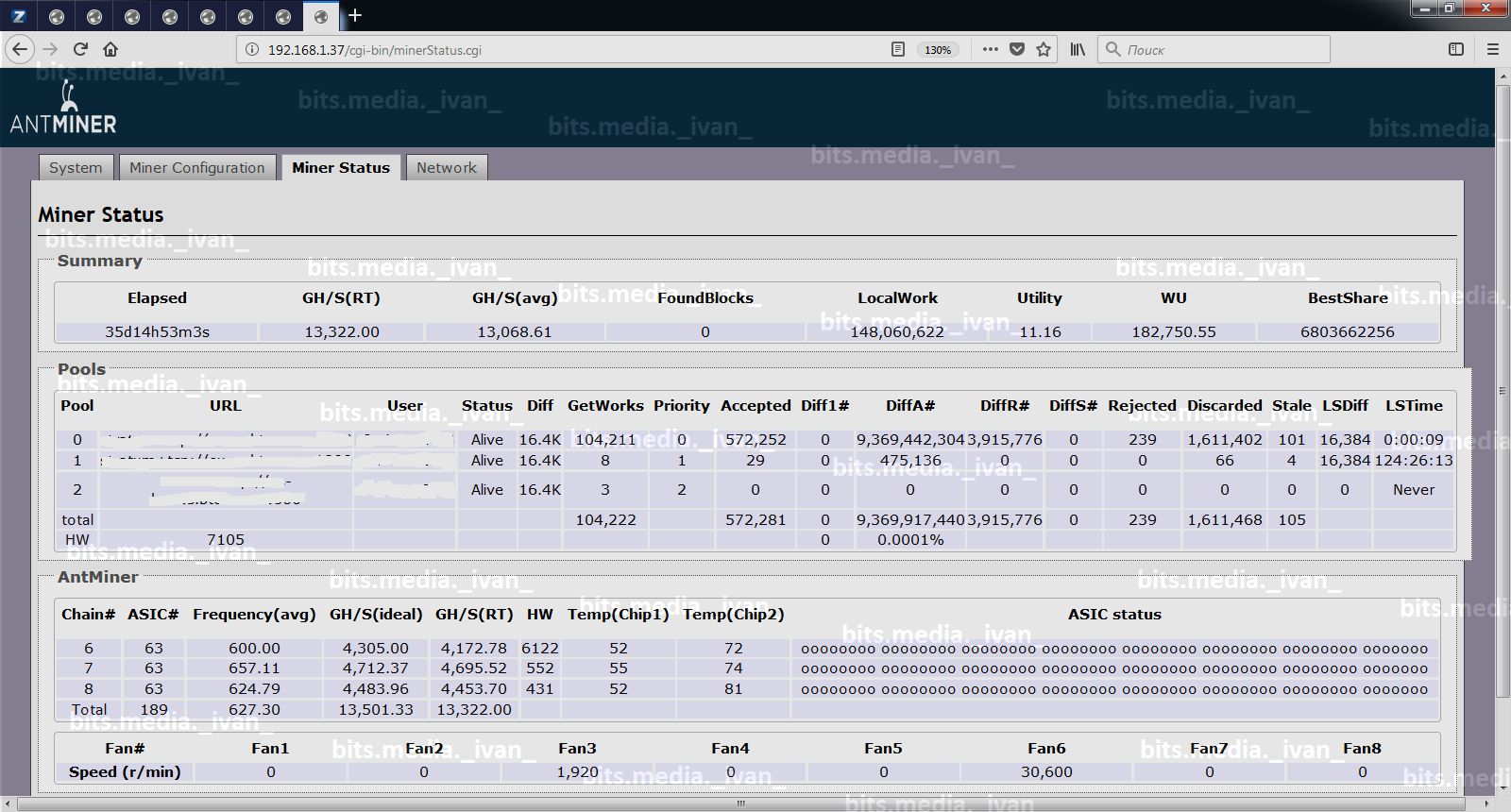The height and width of the screenshot is (812, 1511).
Task: Show browser sidebars
Action: pos(1456,49)
